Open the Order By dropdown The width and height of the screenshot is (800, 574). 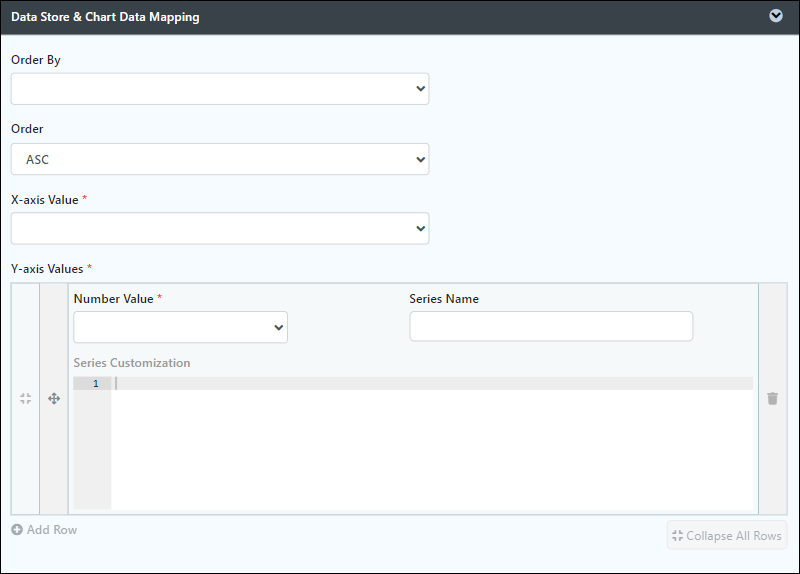point(220,89)
